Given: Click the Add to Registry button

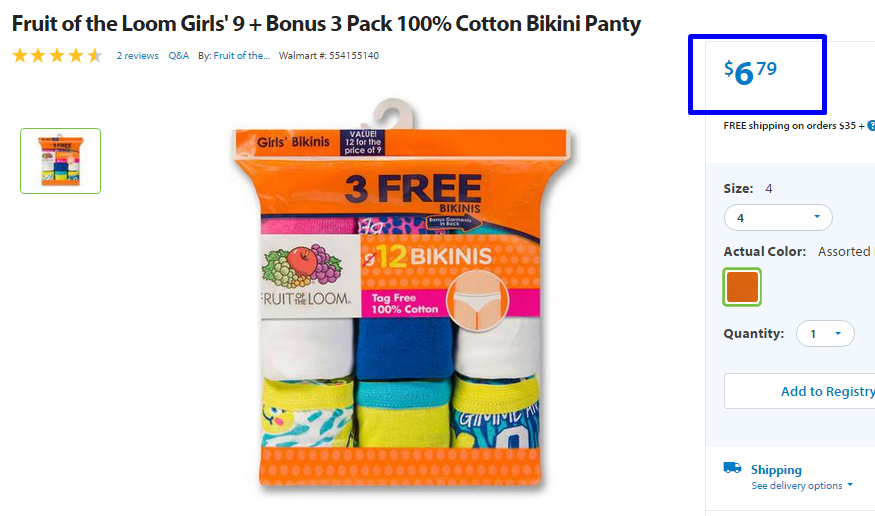Looking at the screenshot, I should point(799,391).
